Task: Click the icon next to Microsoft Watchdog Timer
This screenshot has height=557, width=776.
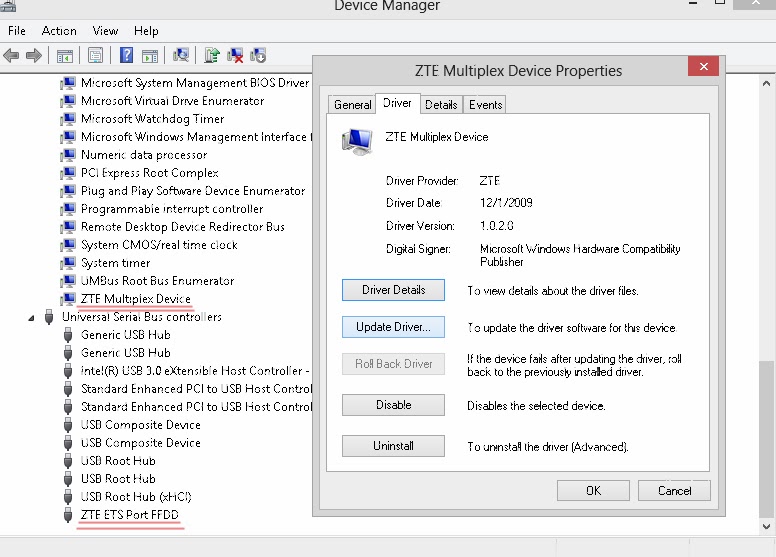Action: [68, 119]
